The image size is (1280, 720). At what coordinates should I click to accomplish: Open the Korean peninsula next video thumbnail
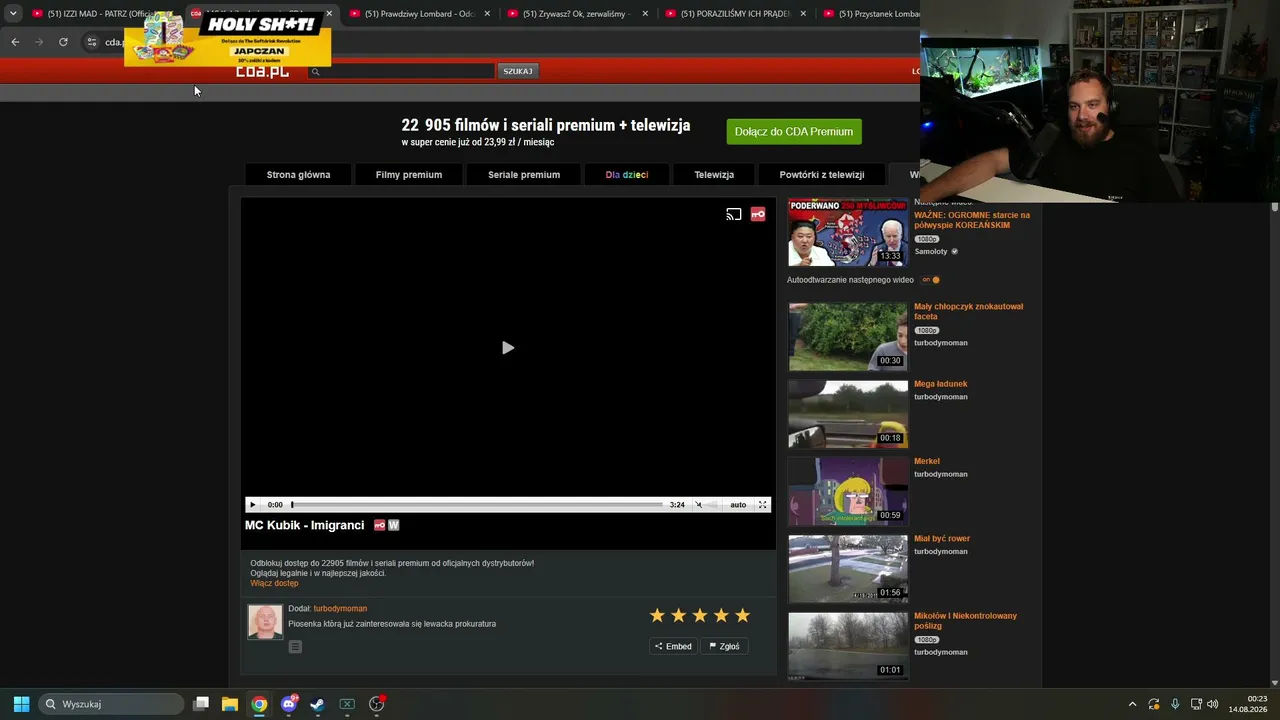click(848, 232)
